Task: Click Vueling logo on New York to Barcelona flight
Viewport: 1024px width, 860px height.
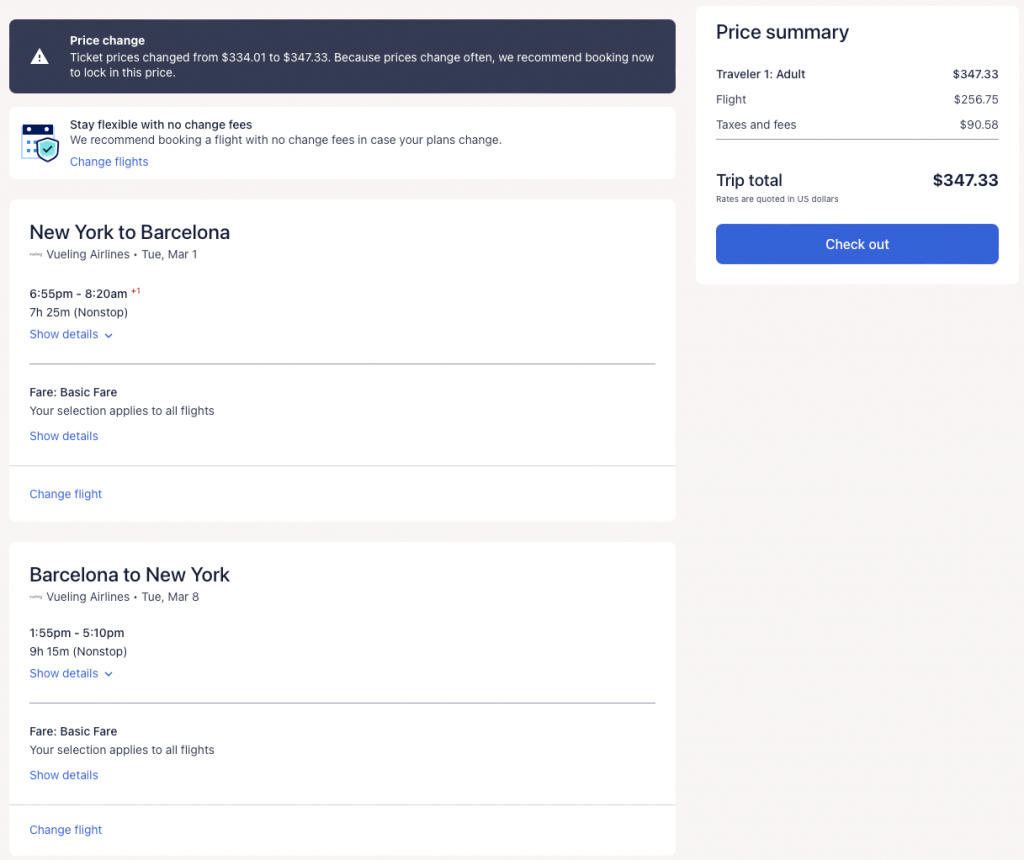Action: 36,255
